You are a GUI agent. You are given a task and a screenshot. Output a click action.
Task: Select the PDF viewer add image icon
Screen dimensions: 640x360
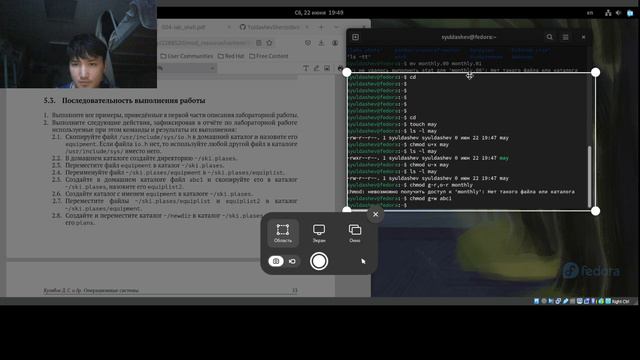(327, 68)
